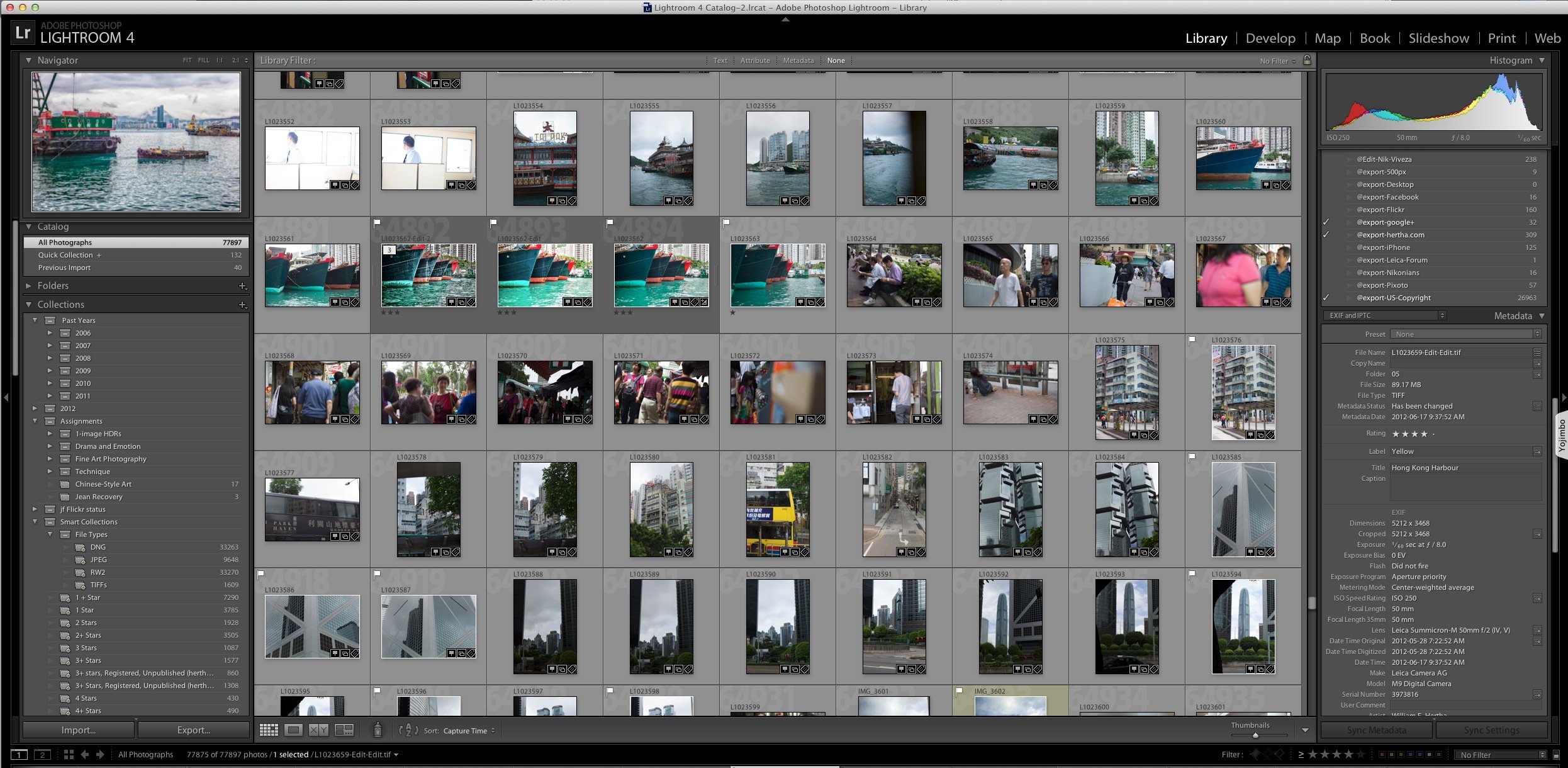Toggle filters on/off switch in filmstrip
The width and height of the screenshot is (1568, 768).
click(x=1556, y=754)
